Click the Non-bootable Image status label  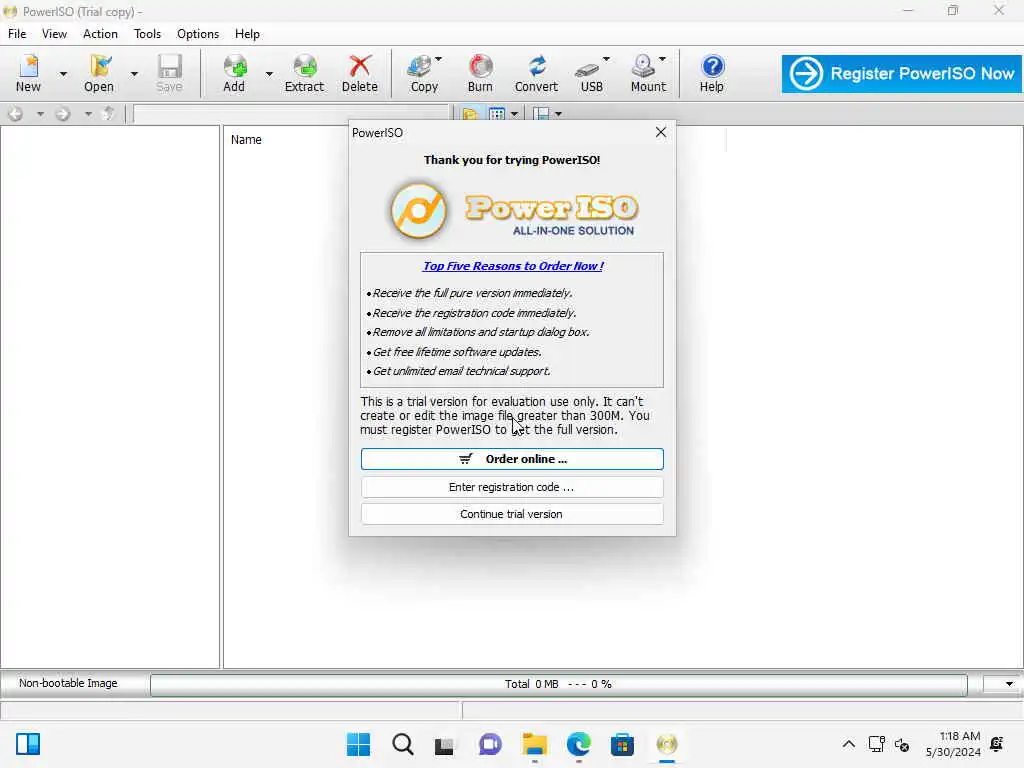click(68, 683)
